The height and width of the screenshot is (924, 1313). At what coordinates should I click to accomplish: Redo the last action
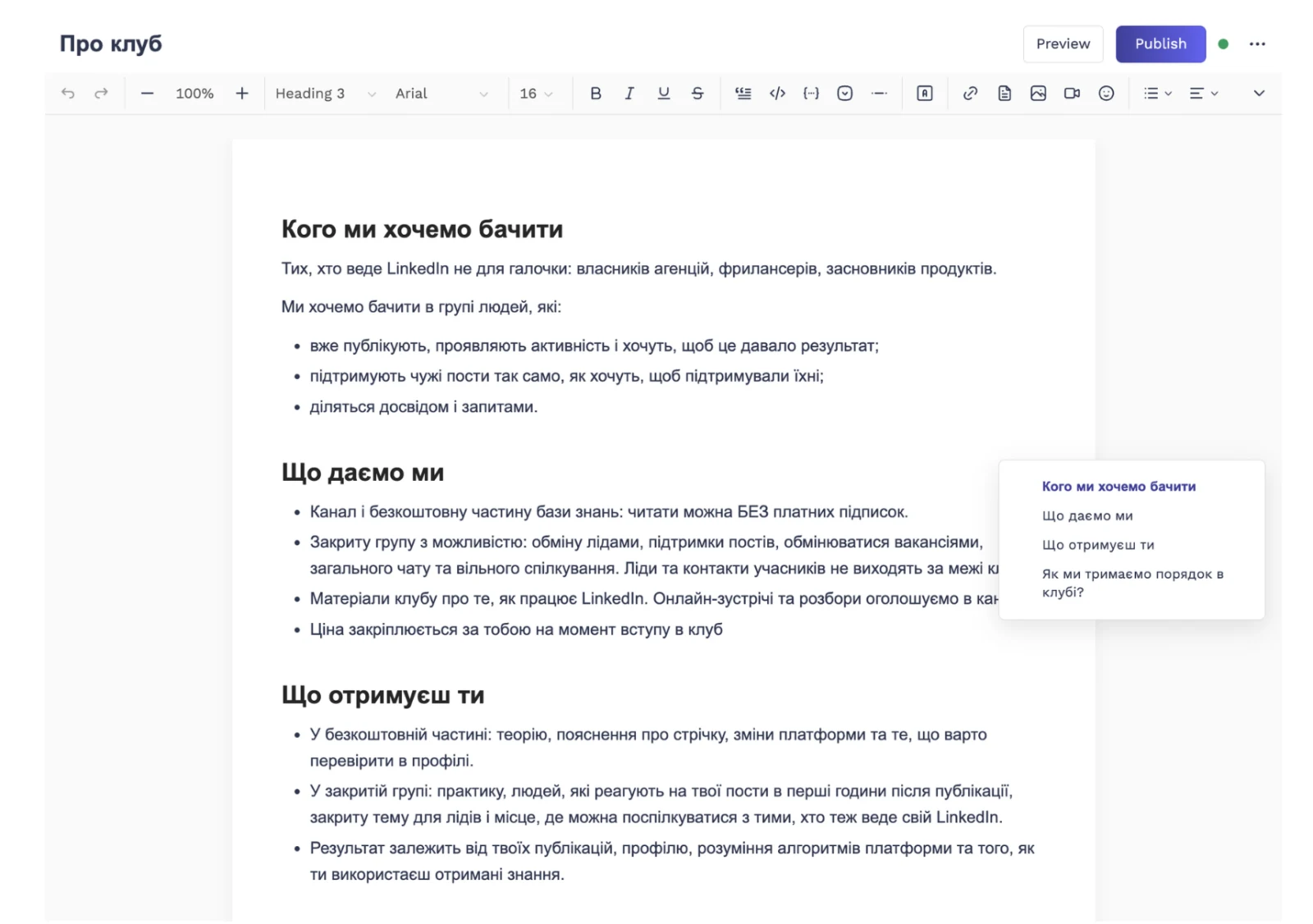pos(101,94)
